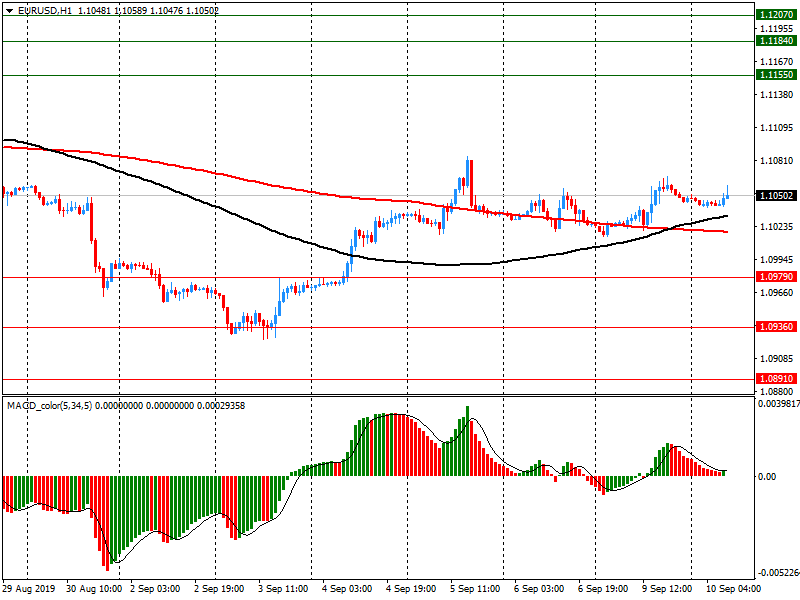Image resolution: width=800 pixels, height=600 pixels.
Task: Select the 1.11095 price scale value
Action: click(x=777, y=128)
